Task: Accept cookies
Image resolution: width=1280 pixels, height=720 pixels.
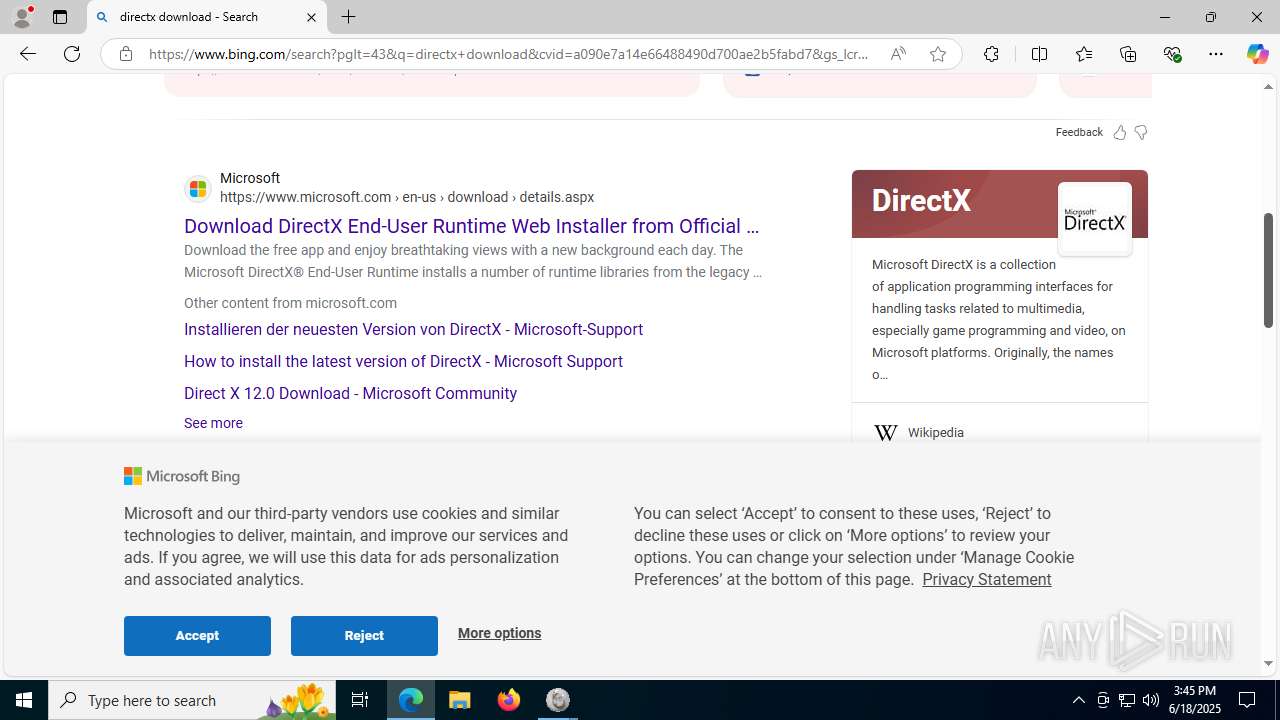Action: (x=197, y=636)
